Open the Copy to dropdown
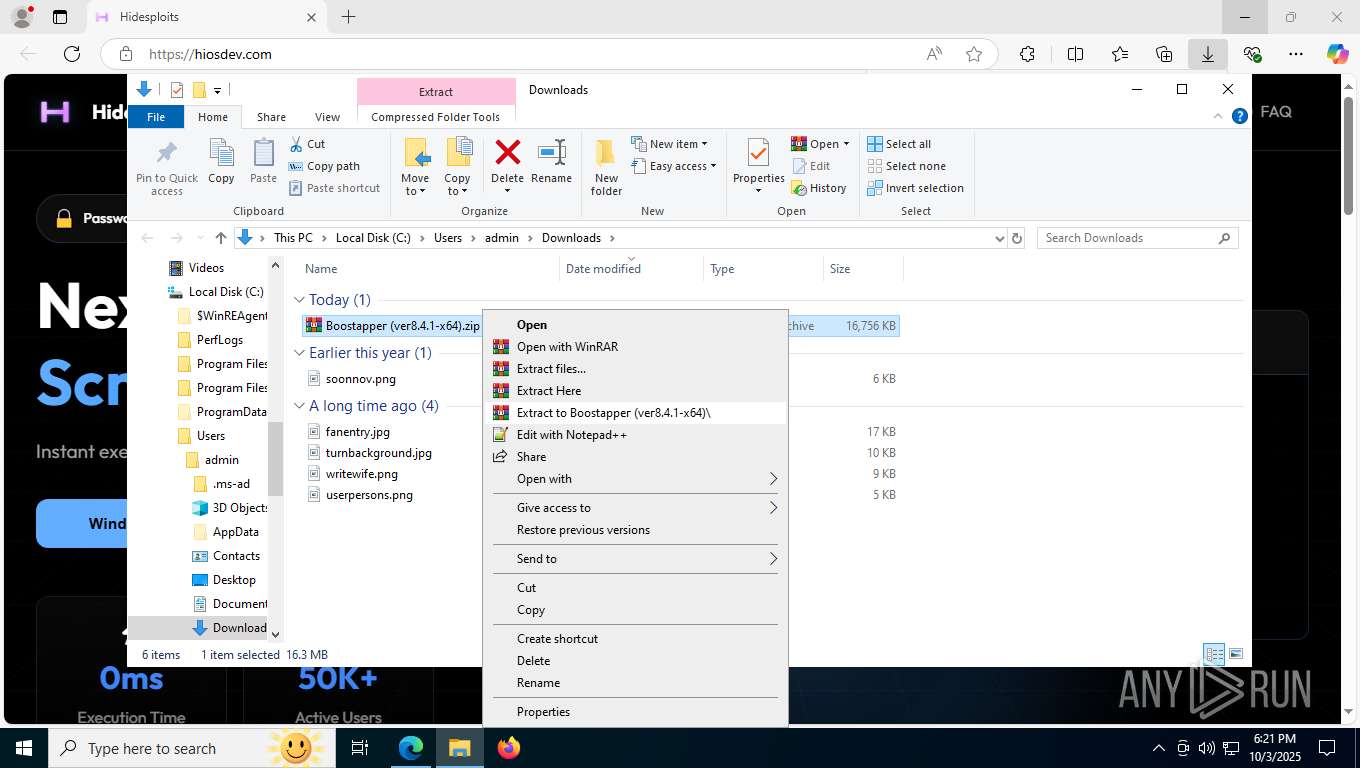The width and height of the screenshot is (1360, 768). [458, 167]
